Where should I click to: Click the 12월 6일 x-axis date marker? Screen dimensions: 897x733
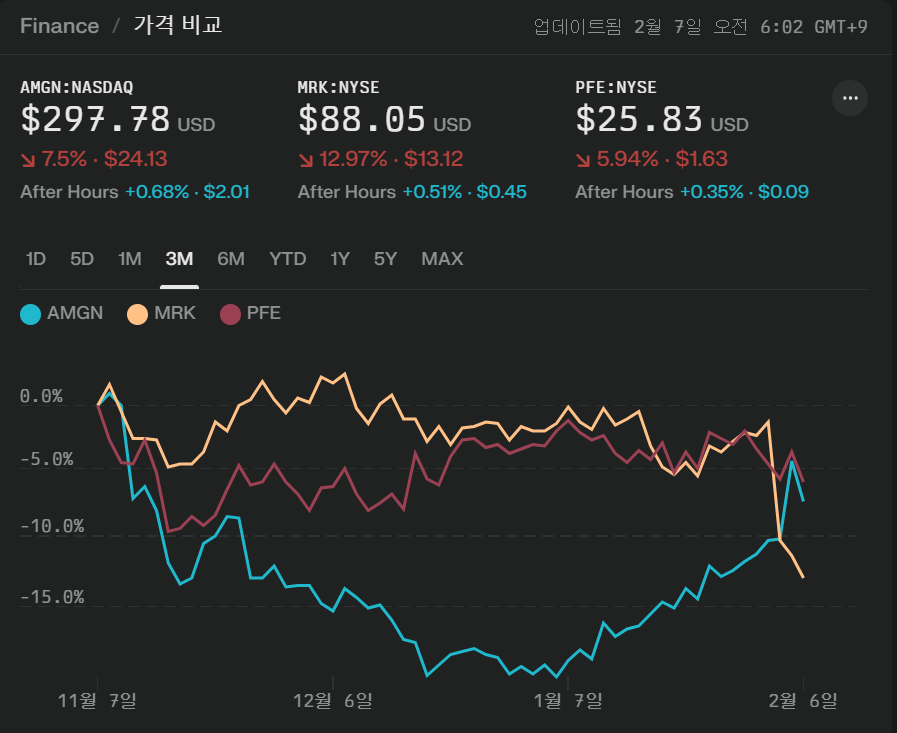(333, 700)
